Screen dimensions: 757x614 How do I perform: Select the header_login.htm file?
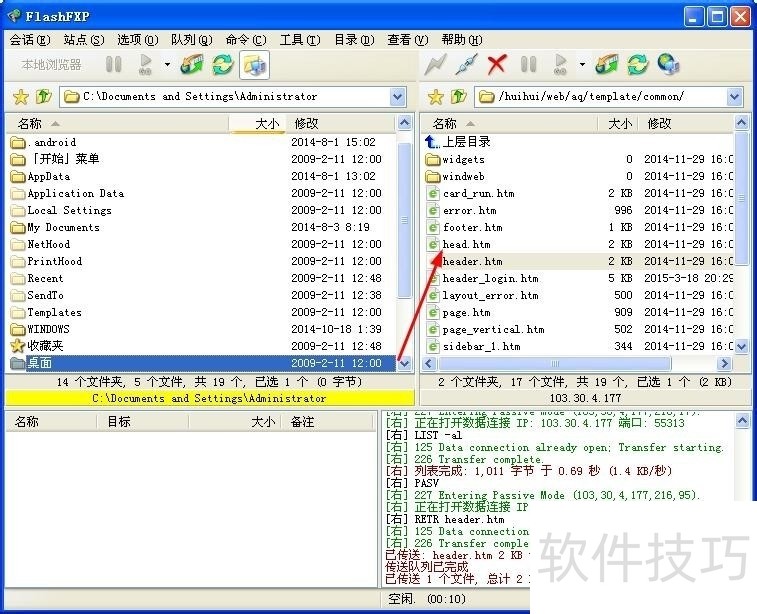point(578,279)
